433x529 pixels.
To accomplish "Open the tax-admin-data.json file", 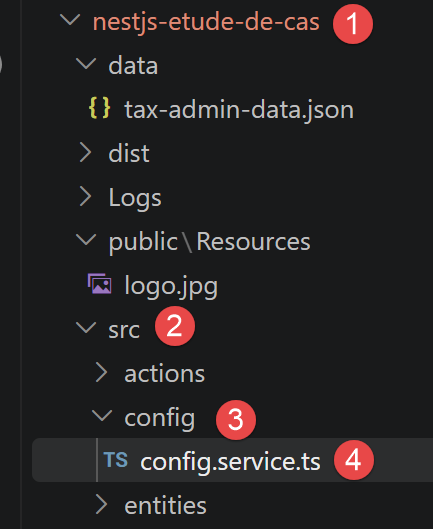I will 239,110.
